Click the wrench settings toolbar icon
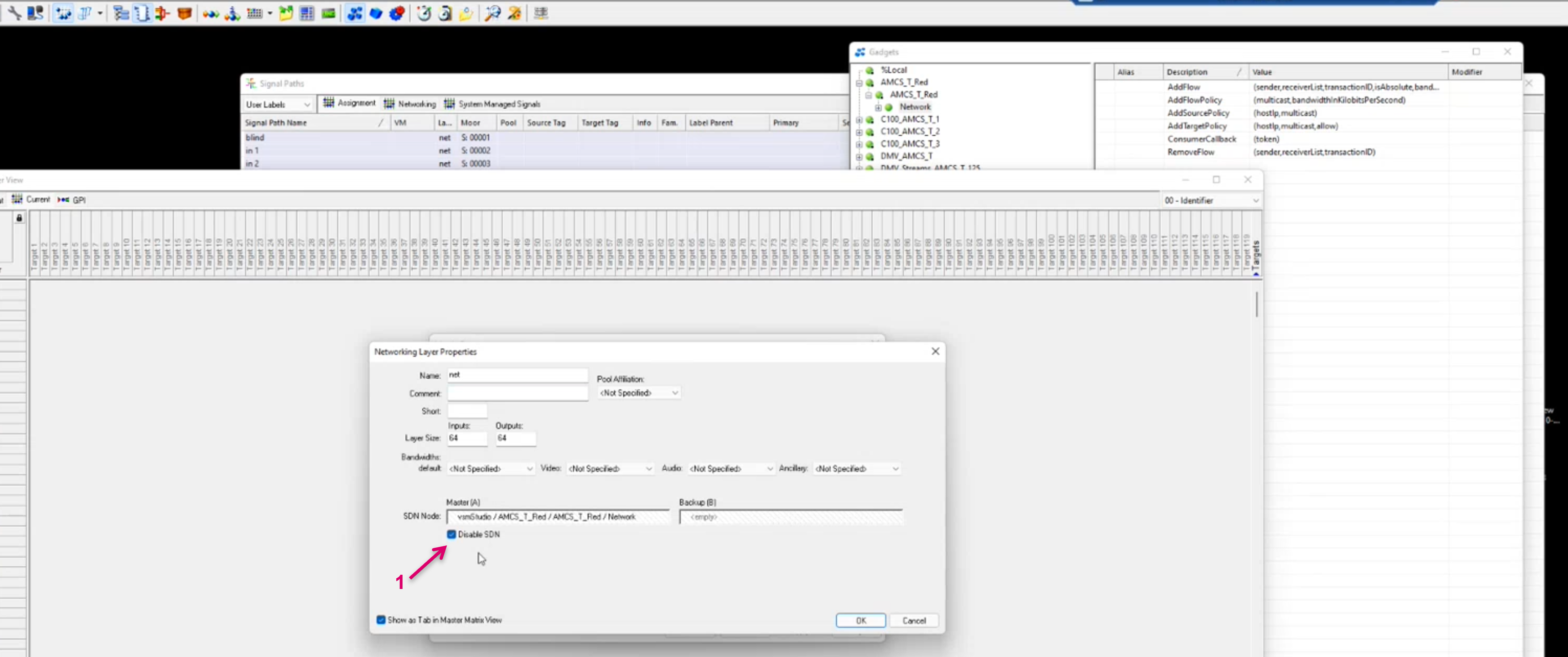1568x657 pixels. (15, 13)
